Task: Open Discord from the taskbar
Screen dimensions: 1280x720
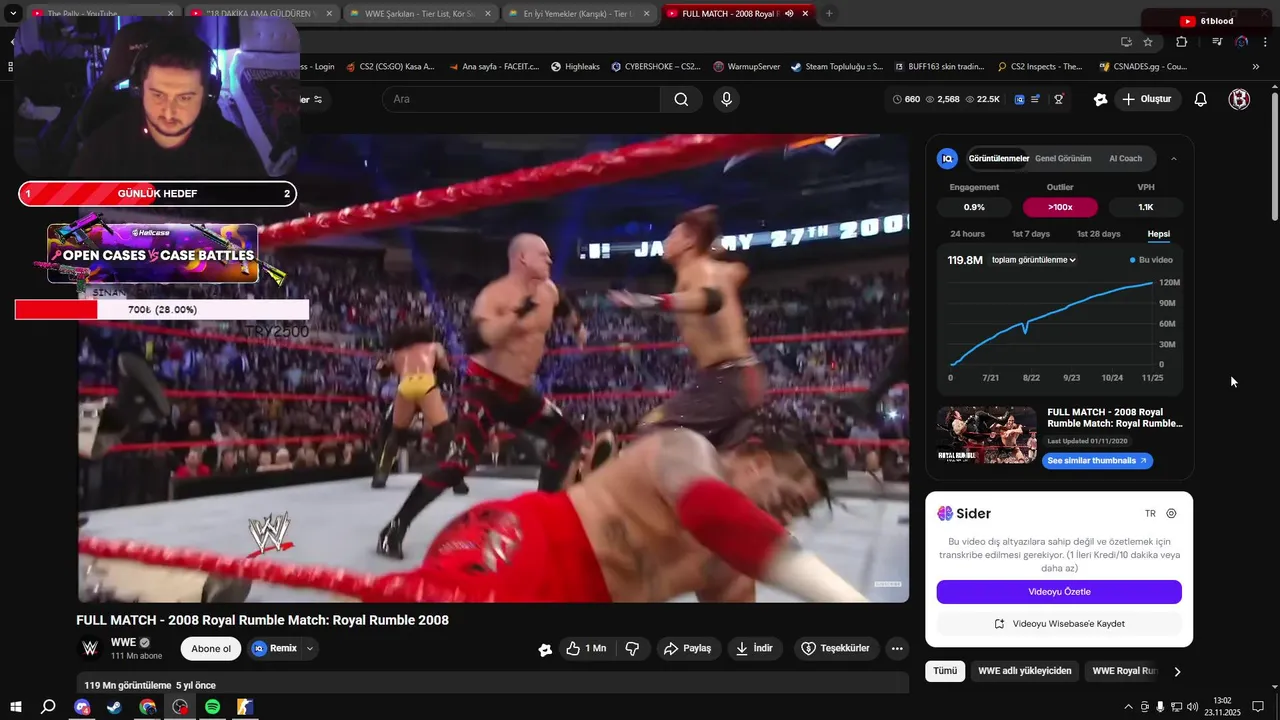Action: [x=82, y=707]
